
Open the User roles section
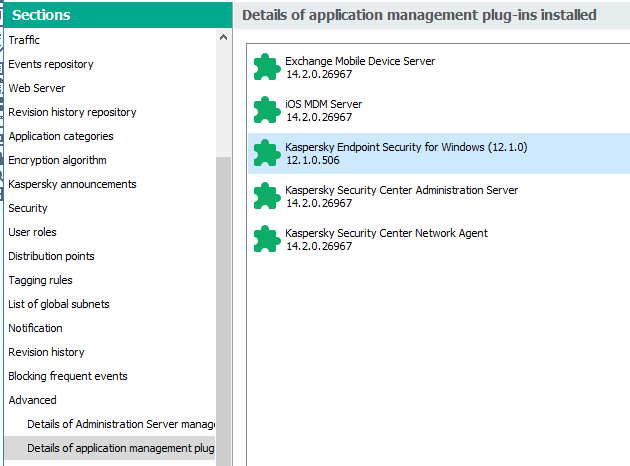coord(32,232)
